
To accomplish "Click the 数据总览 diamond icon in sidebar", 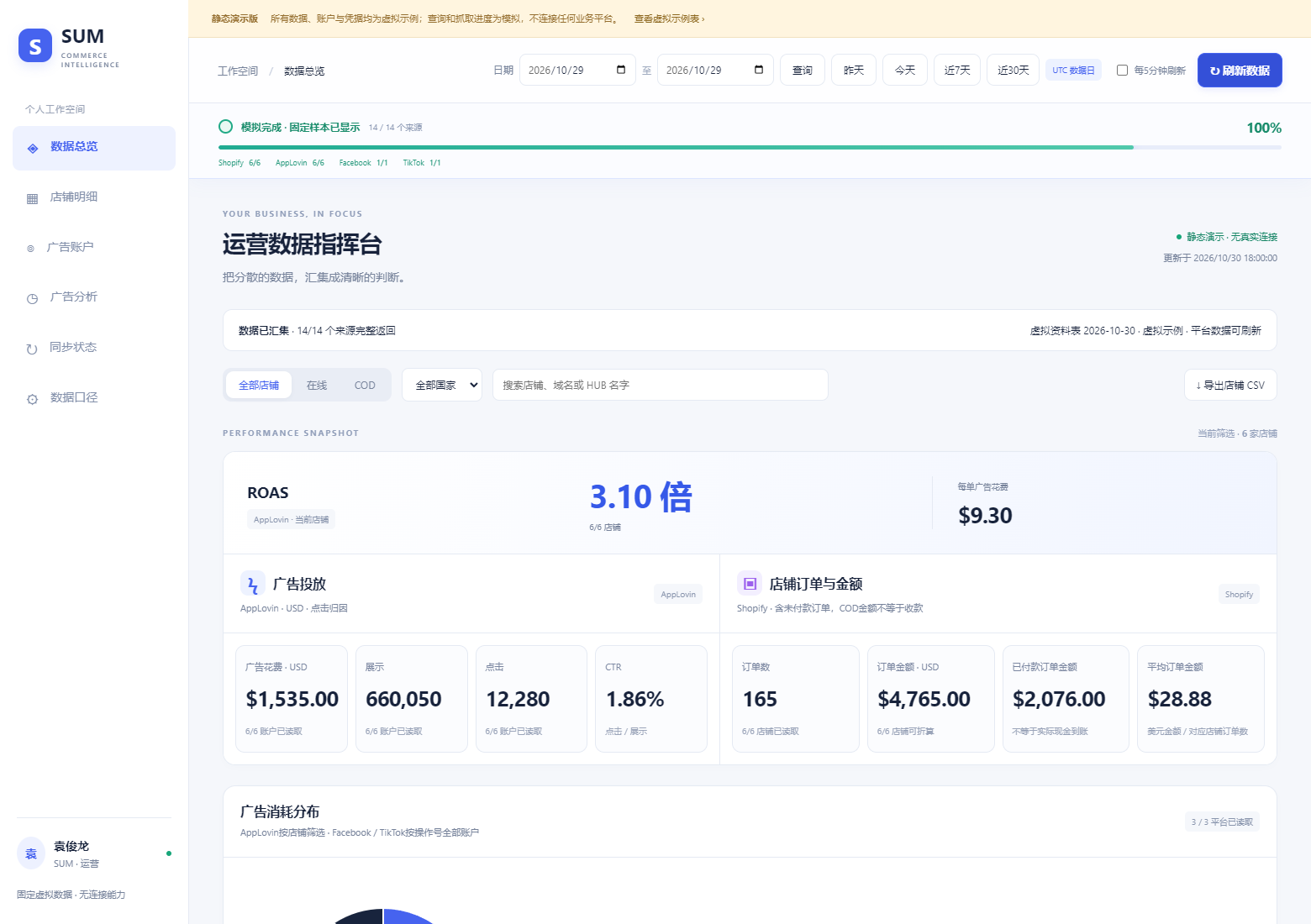I will click(33, 148).
